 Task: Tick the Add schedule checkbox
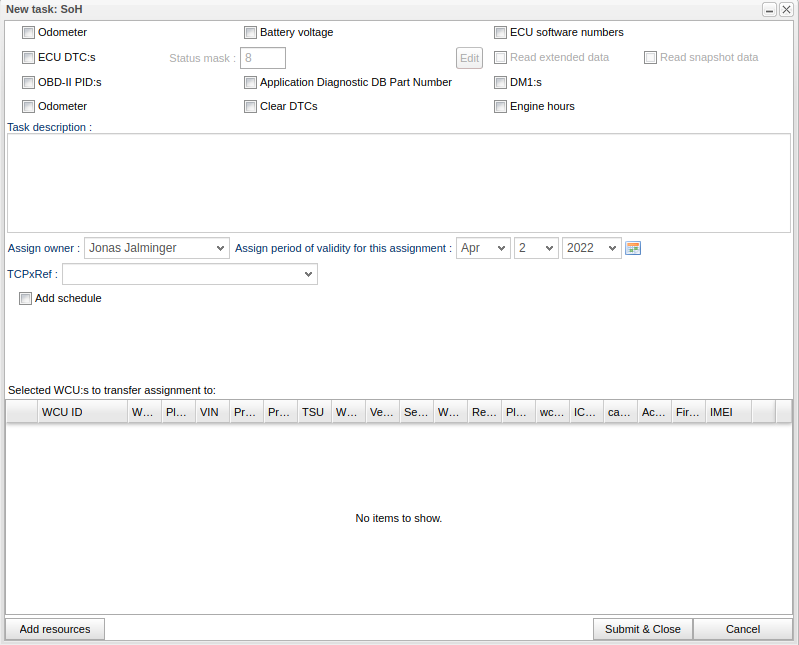point(26,298)
